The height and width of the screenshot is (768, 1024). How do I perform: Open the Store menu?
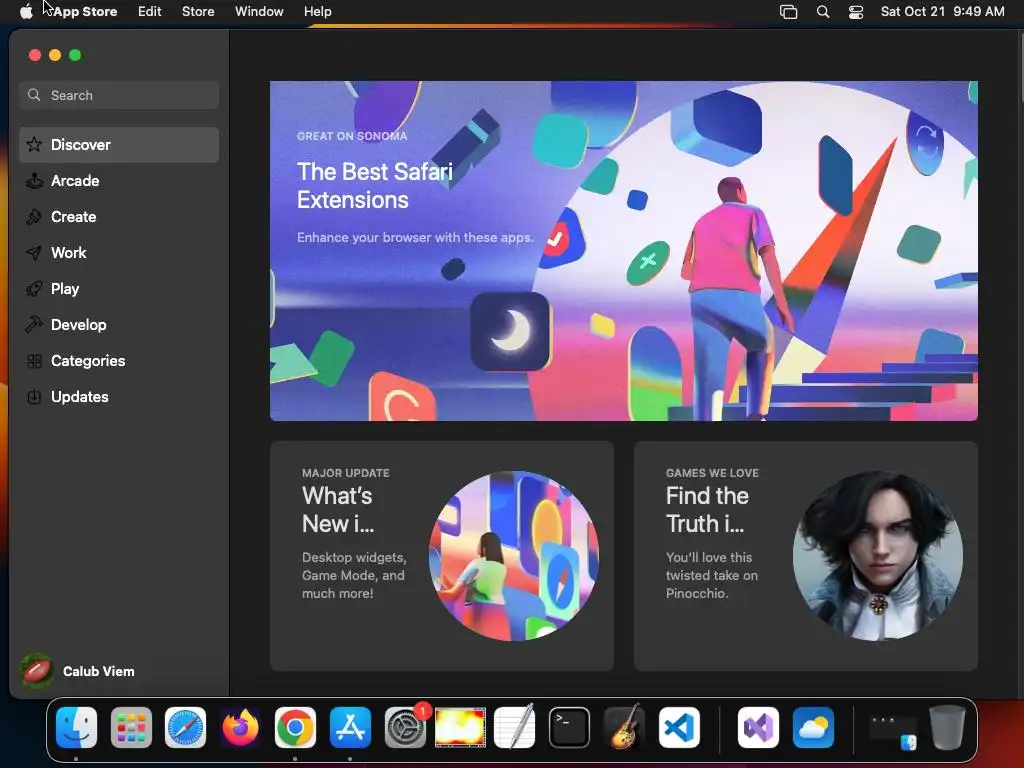click(198, 12)
